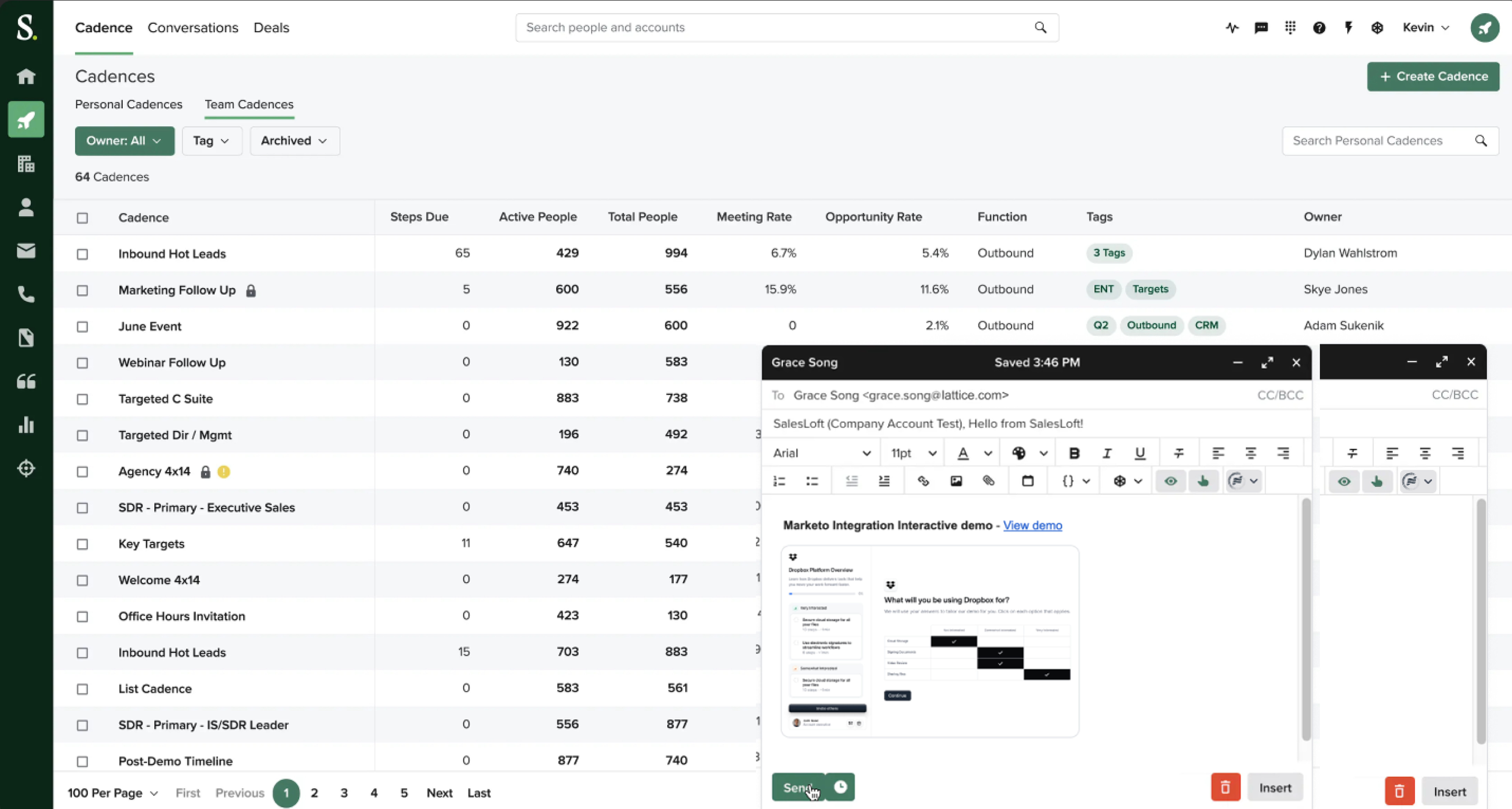Select the phone dialer icon in sidebar
The image size is (1512, 809).
(x=26, y=294)
